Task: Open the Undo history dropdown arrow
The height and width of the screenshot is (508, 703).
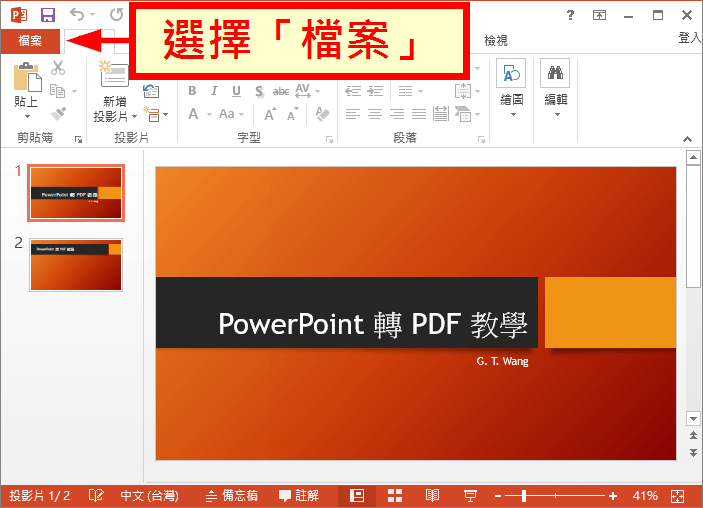Action: tap(93, 15)
